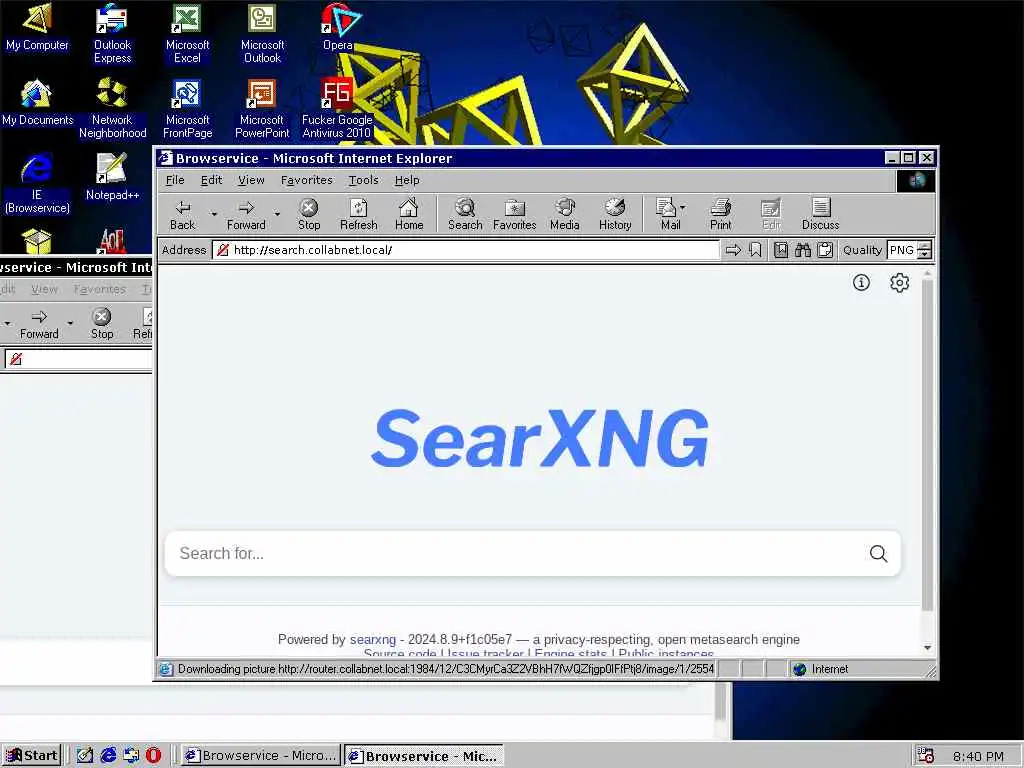
Task: Select the Microsoft FrontPage desktop shortcut
Action: (x=187, y=108)
